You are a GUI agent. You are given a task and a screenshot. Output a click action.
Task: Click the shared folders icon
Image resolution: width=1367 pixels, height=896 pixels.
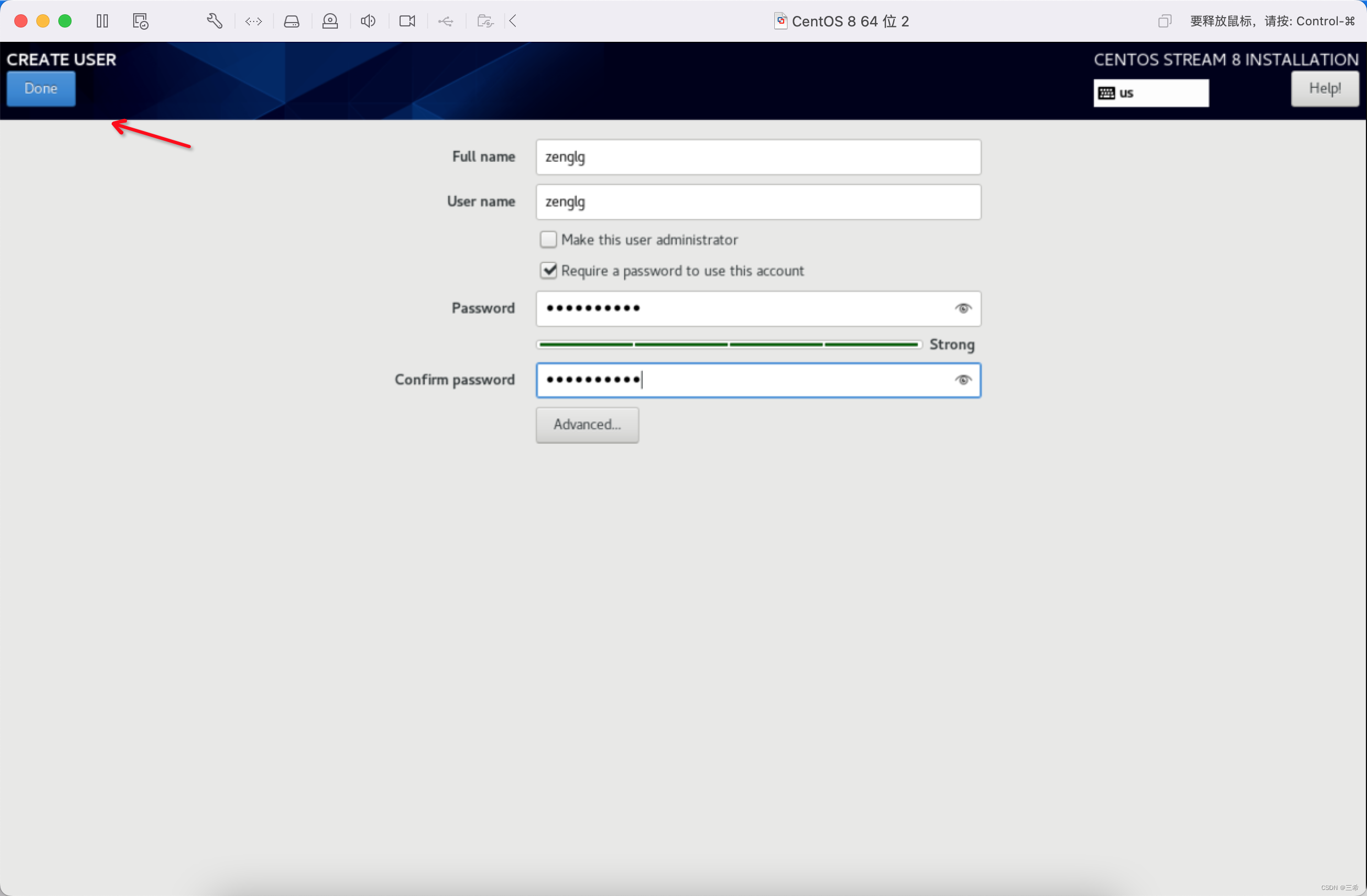click(x=485, y=21)
